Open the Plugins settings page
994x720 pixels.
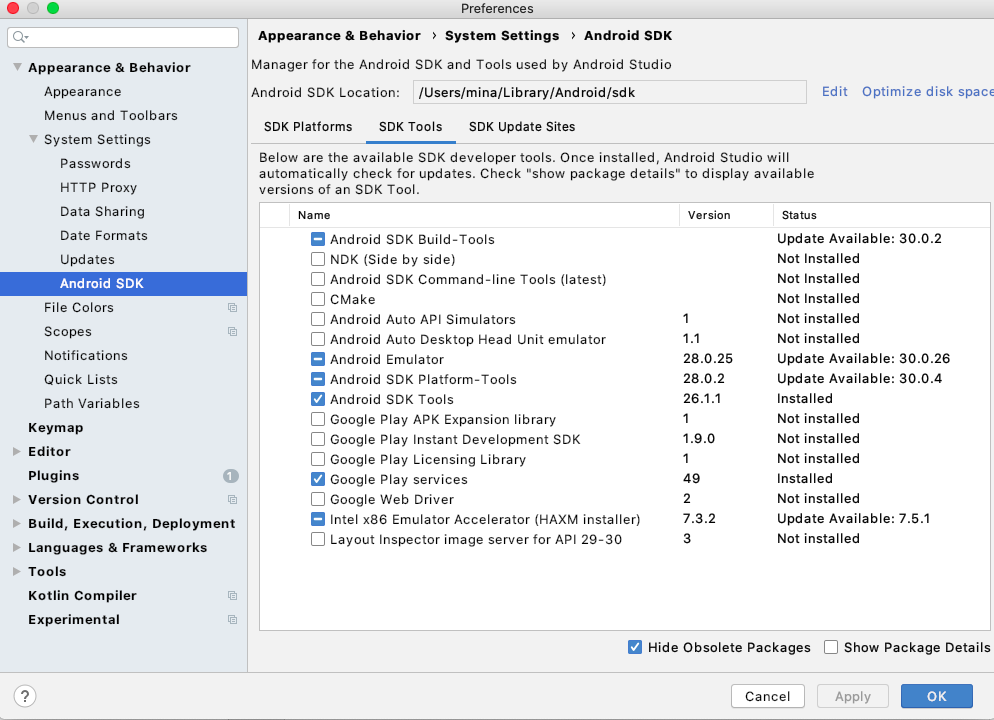(x=54, y=476)
